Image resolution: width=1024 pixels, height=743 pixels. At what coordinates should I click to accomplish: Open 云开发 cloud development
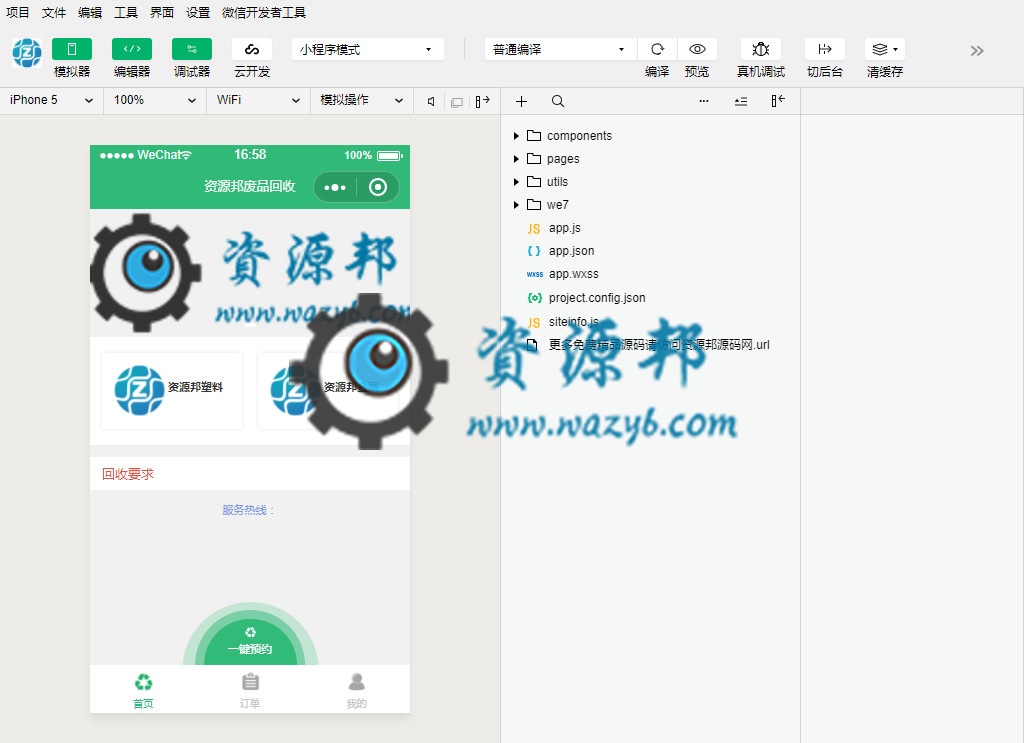click(x=252, y=49)
